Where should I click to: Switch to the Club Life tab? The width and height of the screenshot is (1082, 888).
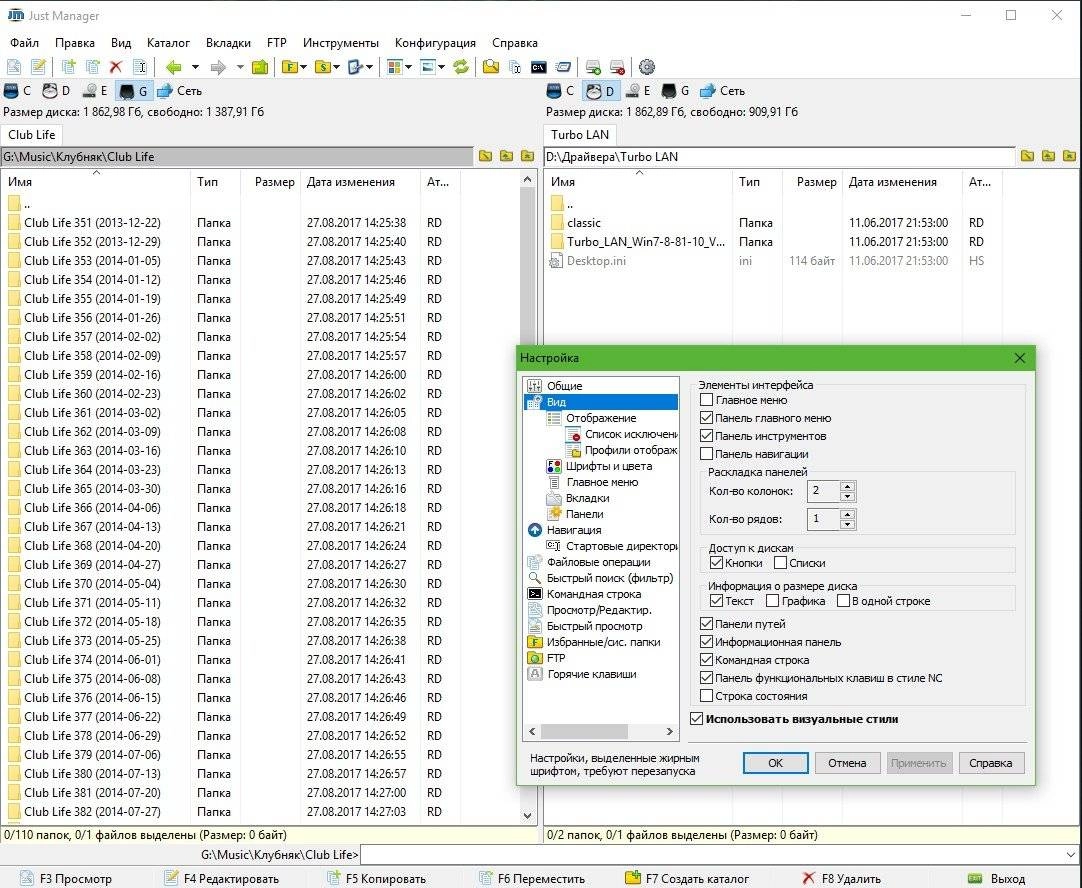32,135
